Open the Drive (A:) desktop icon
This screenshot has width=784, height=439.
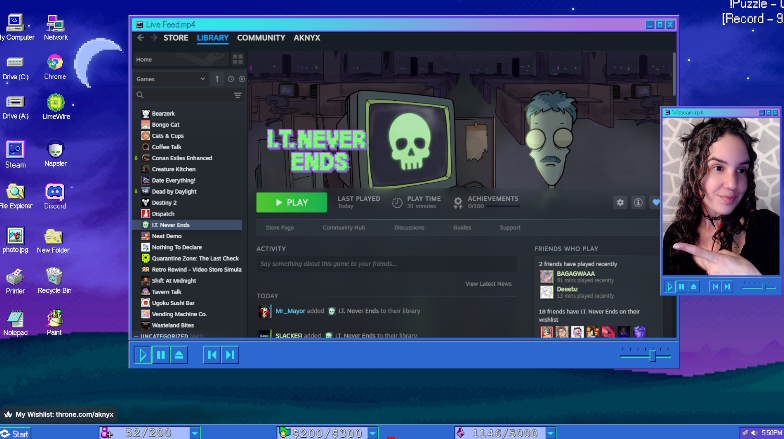pos(15,107)
